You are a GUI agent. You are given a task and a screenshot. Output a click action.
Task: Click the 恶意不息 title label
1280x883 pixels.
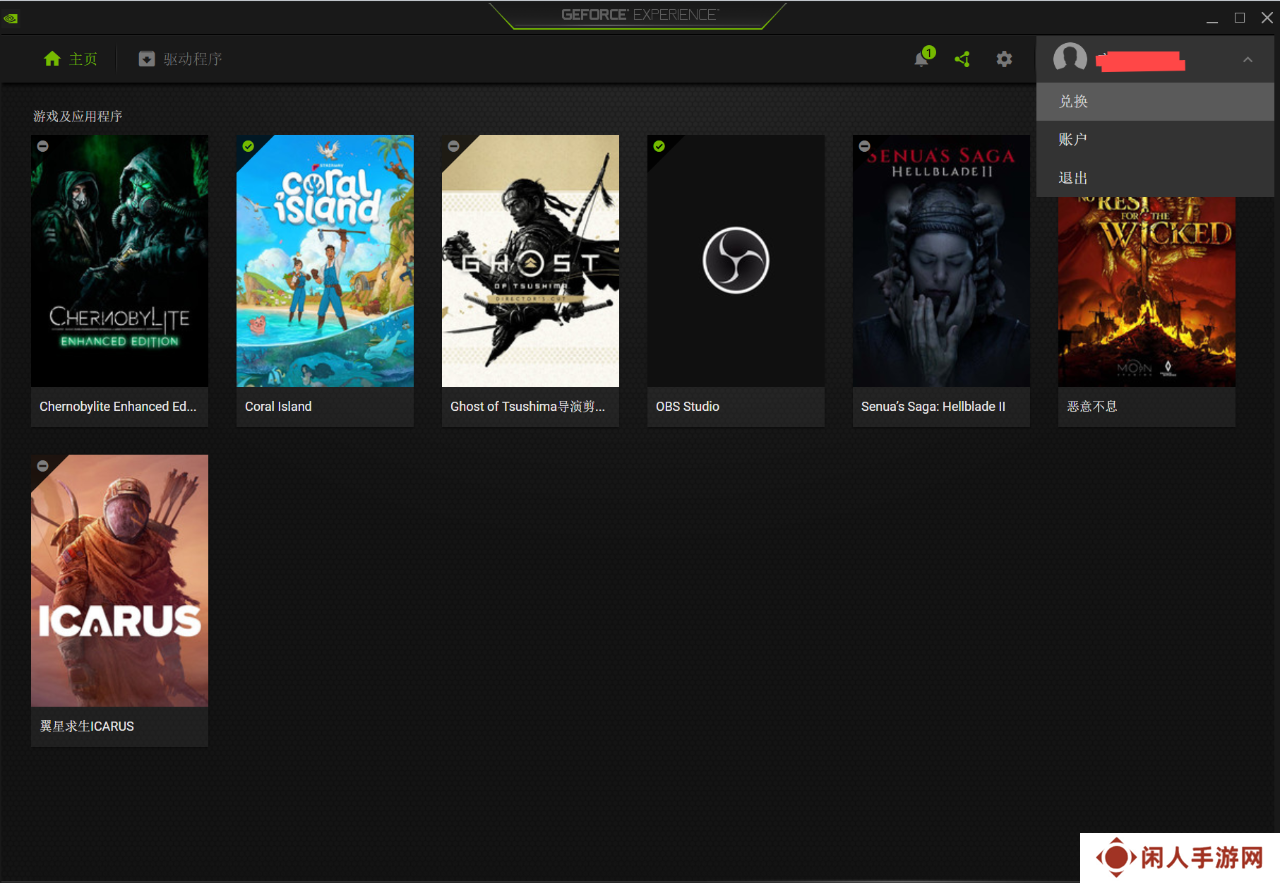tap(1092, 407)
